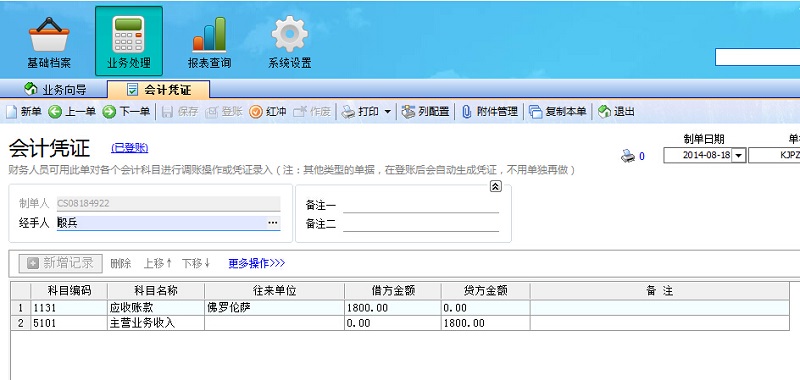Click the 科目编码 column header
The image size is (800, 380).
point(69,291)
